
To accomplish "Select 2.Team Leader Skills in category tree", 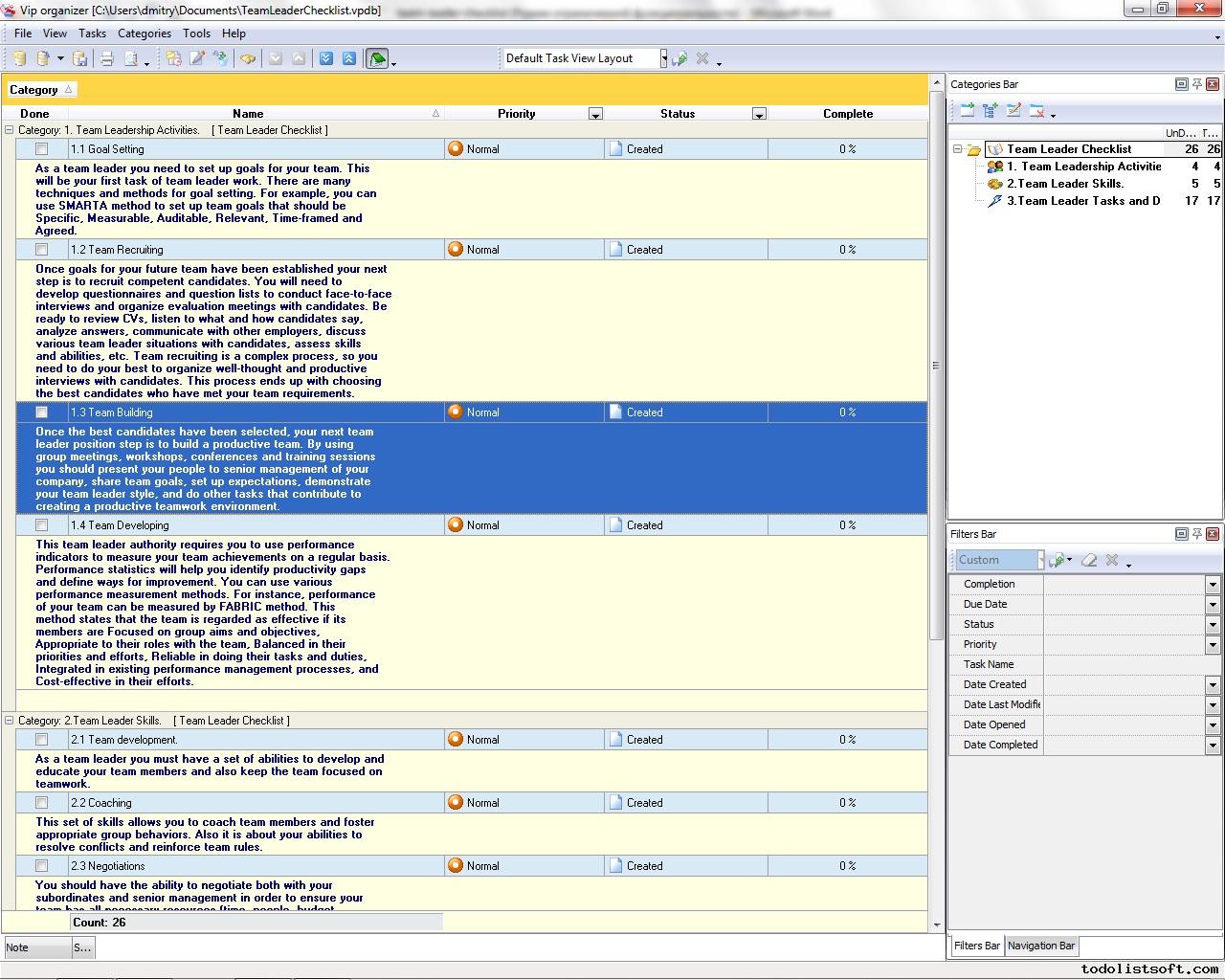I will point(1064,184).
